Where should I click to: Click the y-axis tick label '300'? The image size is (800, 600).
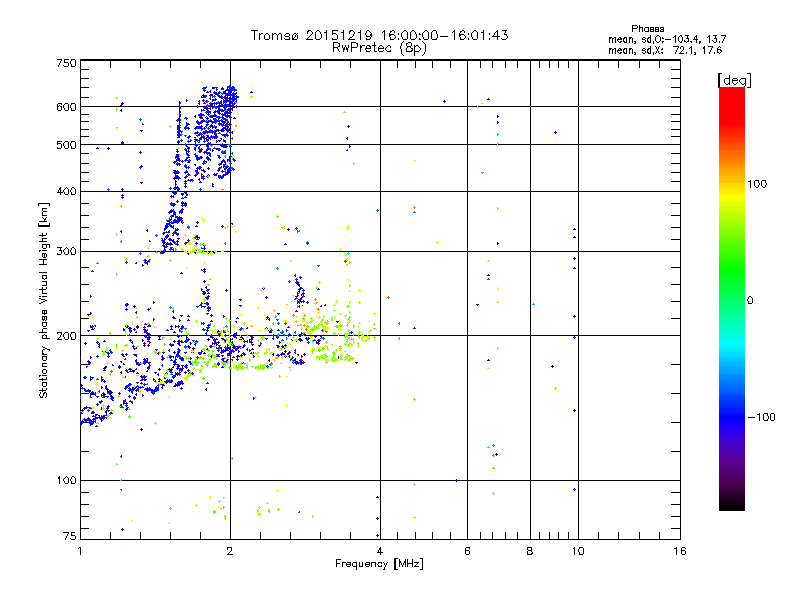click(66, 251)
